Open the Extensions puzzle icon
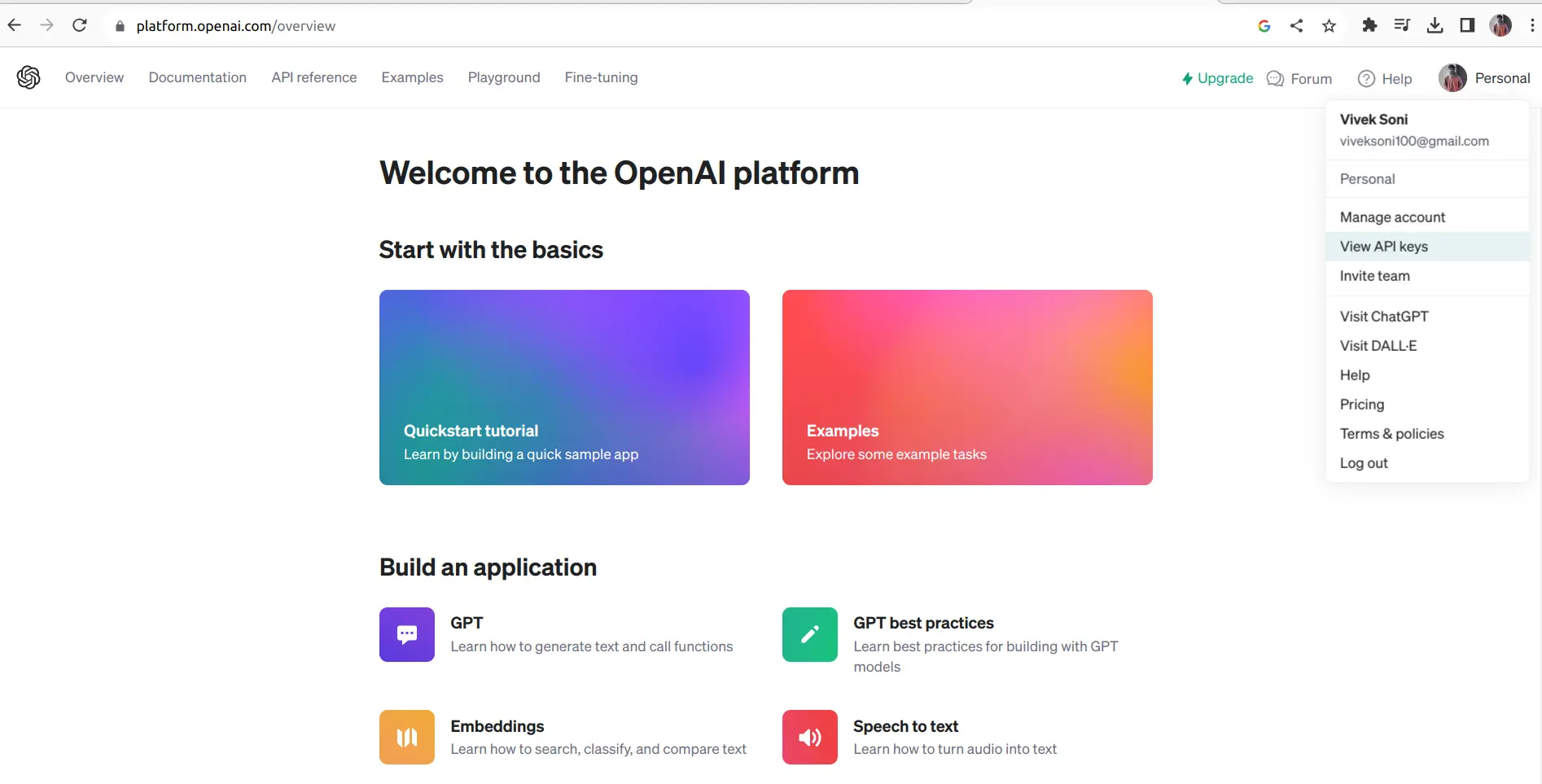1542x784 pixels. 1369,25
